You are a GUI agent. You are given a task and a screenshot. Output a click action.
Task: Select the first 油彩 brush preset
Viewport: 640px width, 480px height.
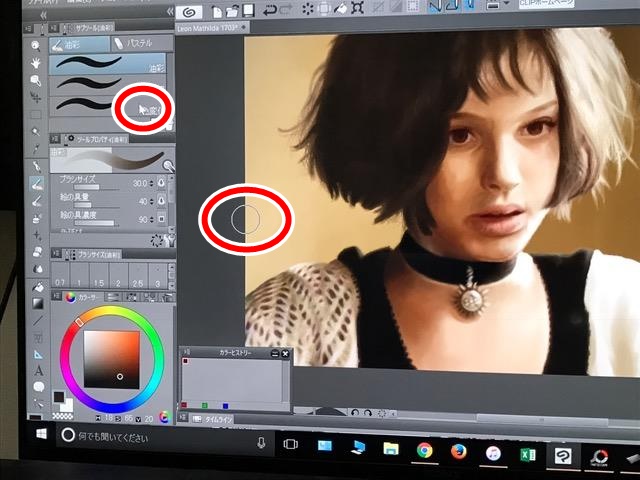pyautogui.click(x=108, y=64)
